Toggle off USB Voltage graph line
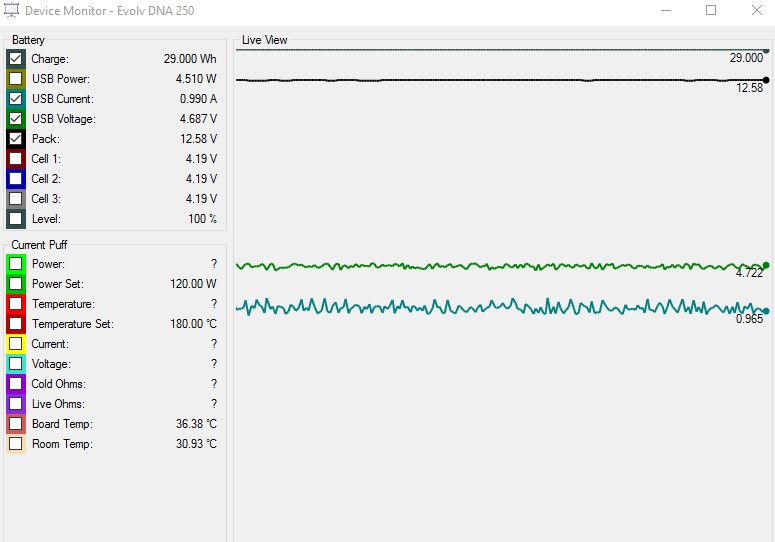The height and width of the screenshot is (542, 775). [x=16, y=119]
